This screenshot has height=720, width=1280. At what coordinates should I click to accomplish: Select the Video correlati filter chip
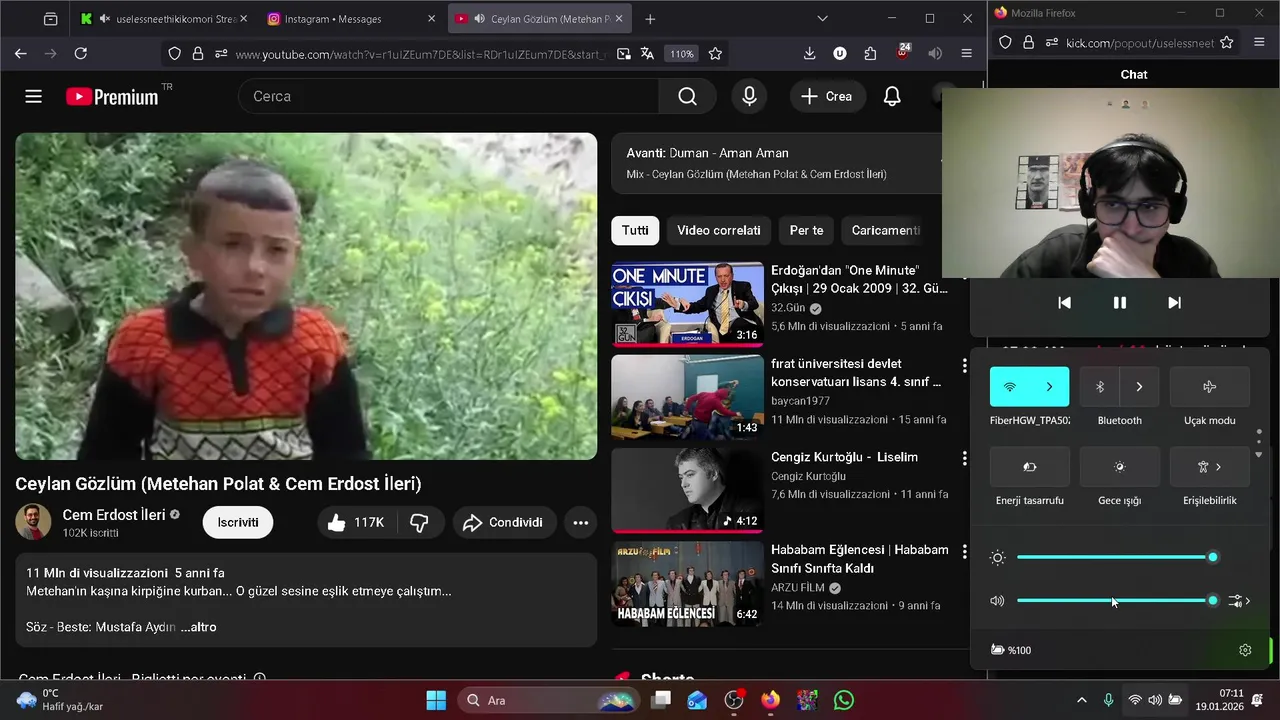[x=719, y=230]
